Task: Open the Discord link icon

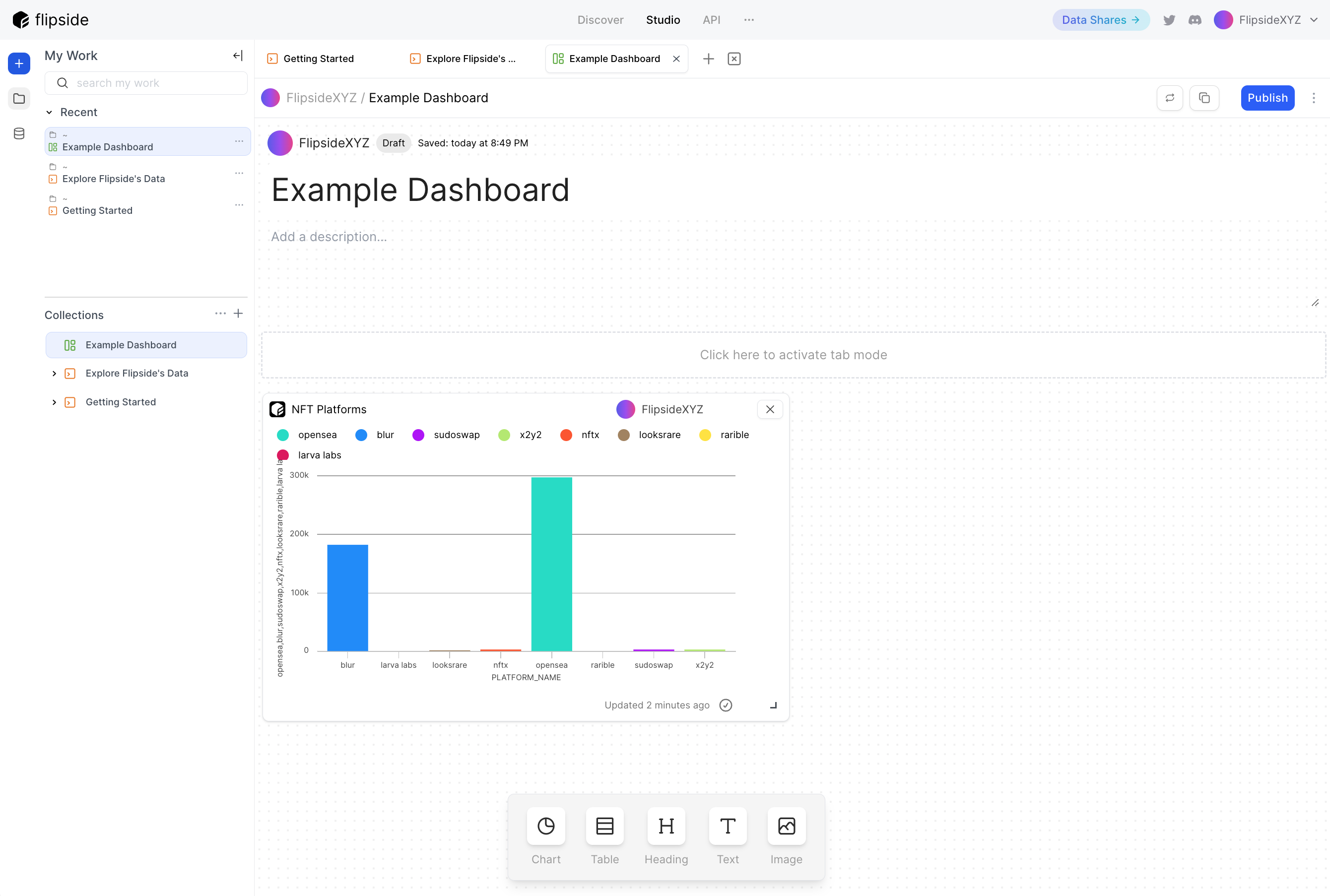Action: point(1195,20)
